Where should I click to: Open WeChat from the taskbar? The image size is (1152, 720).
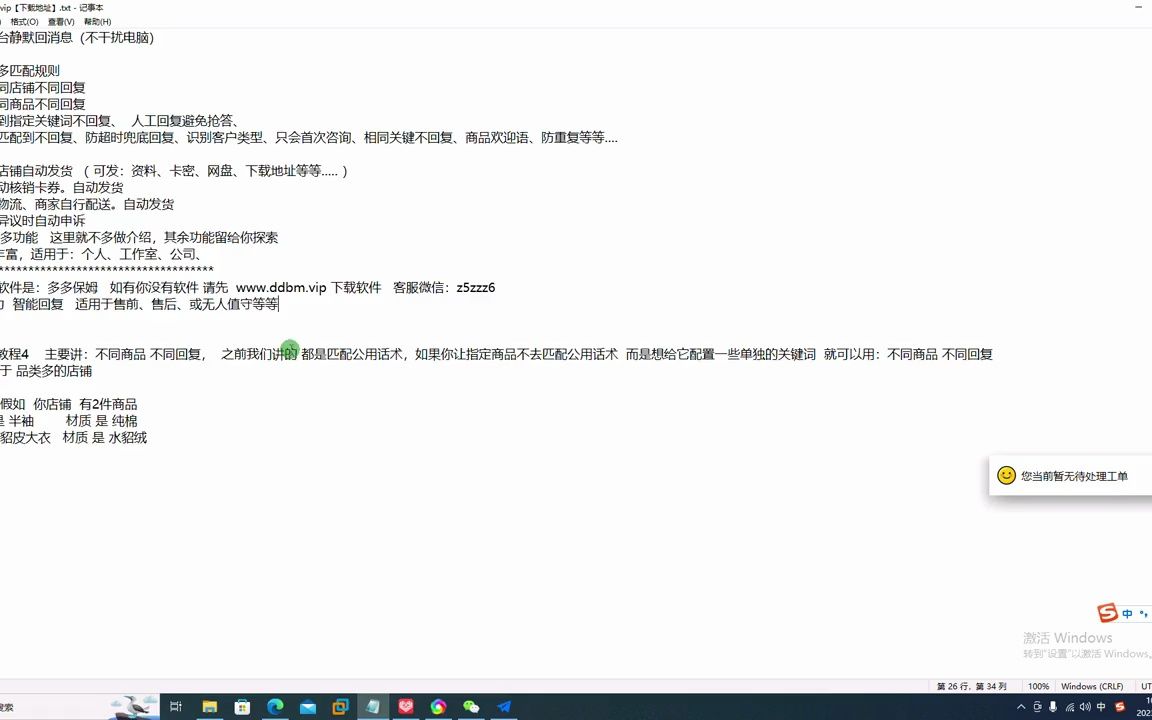(471, 707)
